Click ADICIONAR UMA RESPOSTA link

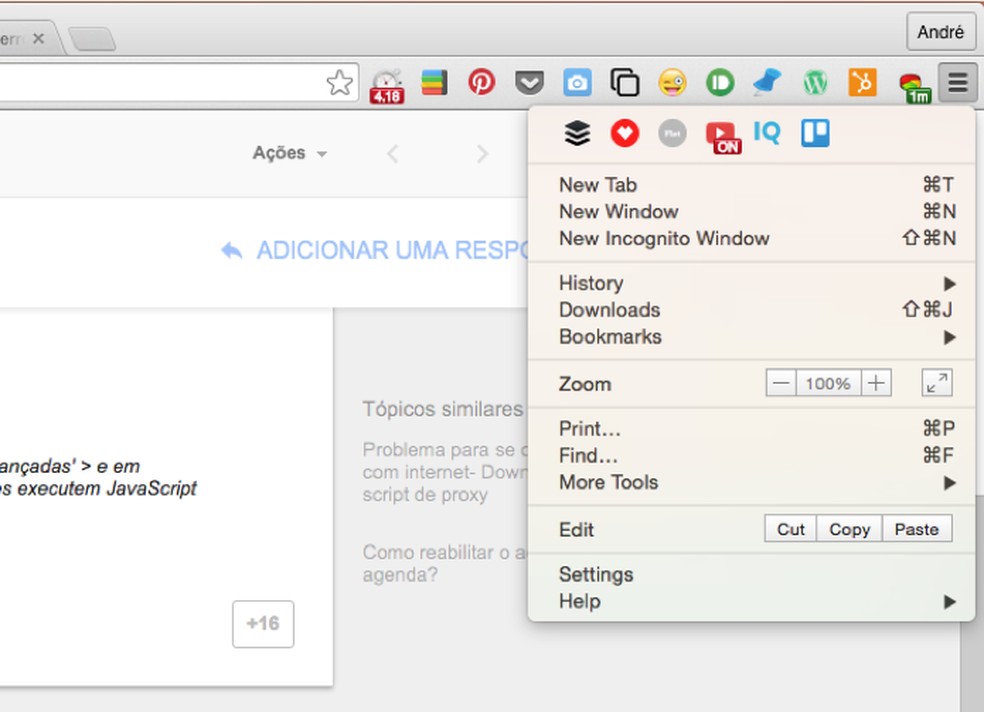393,250
